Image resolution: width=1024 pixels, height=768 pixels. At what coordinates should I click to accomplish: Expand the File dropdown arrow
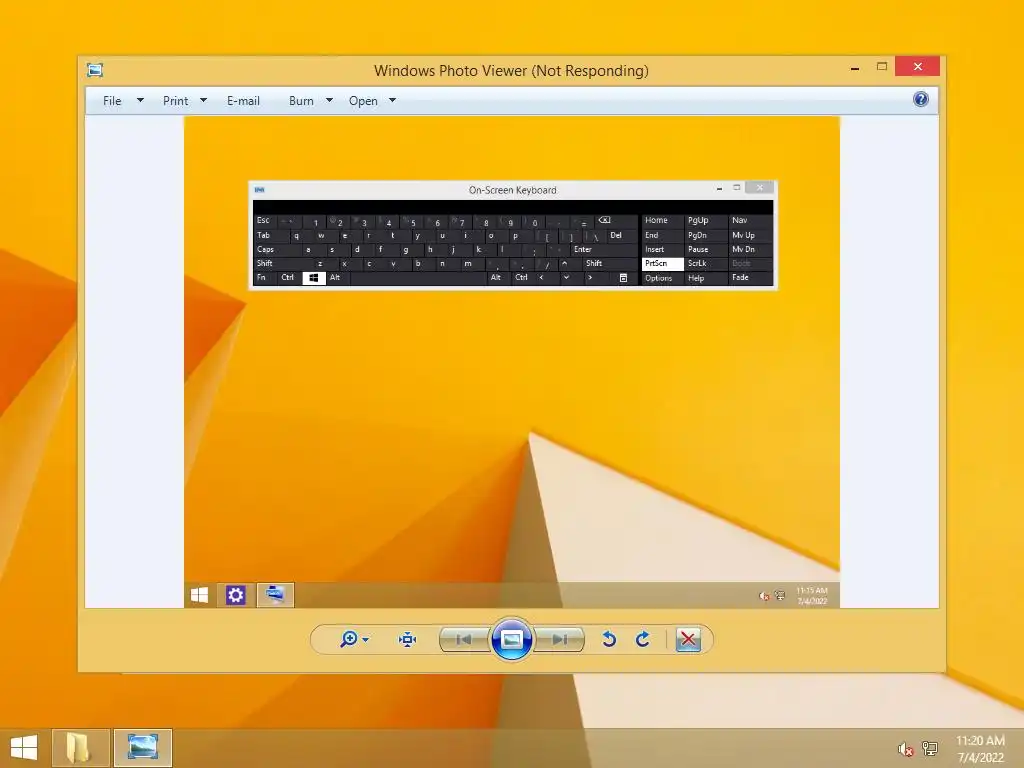coord(140,101)
